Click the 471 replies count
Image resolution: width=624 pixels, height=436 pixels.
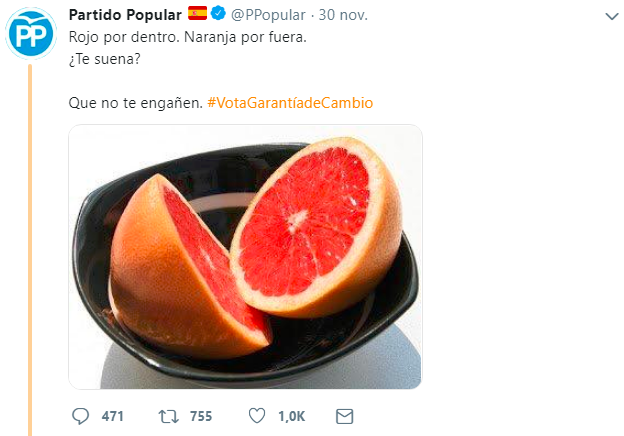tap(110, 415)
